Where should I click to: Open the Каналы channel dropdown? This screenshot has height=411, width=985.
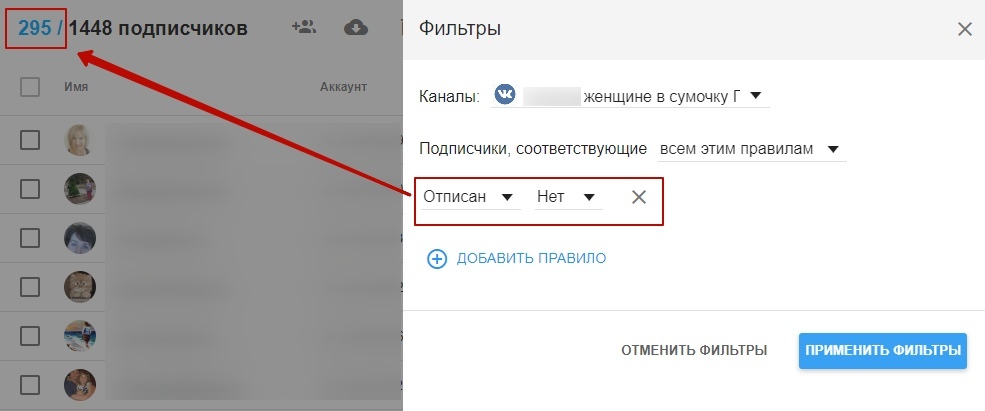click(x=755, y=97)
